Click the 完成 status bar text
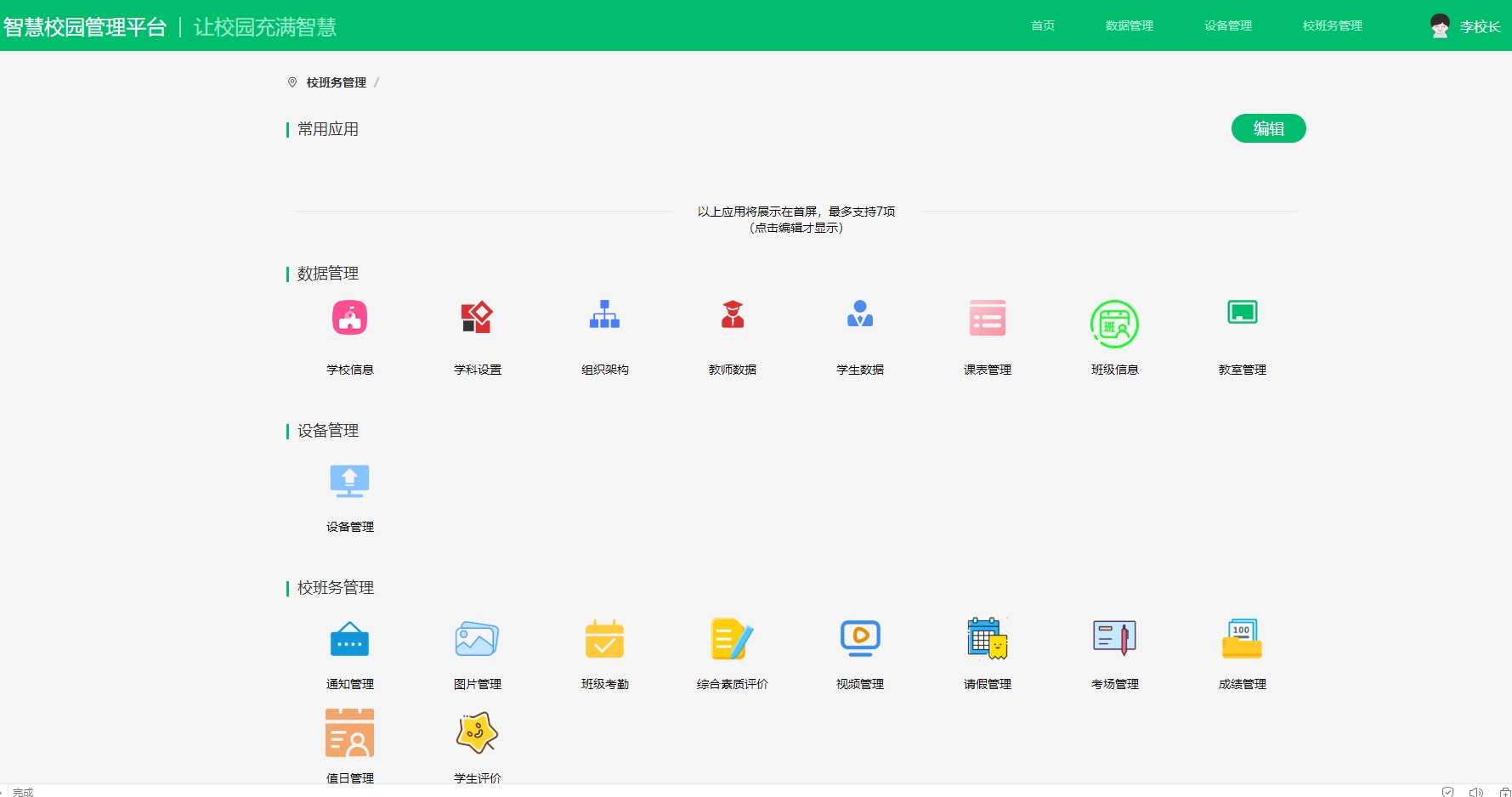The image size is (1512, 797). coord(23,792)
